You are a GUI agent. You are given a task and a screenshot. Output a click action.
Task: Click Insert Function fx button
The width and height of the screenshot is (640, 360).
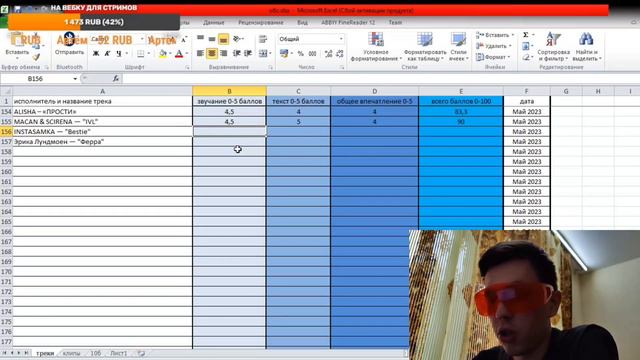pos(116,78)
